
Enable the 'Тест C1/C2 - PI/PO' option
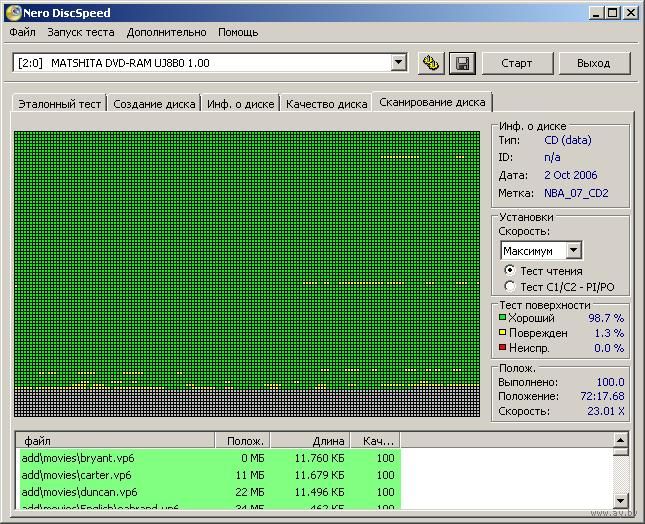[x=511, y=287]
